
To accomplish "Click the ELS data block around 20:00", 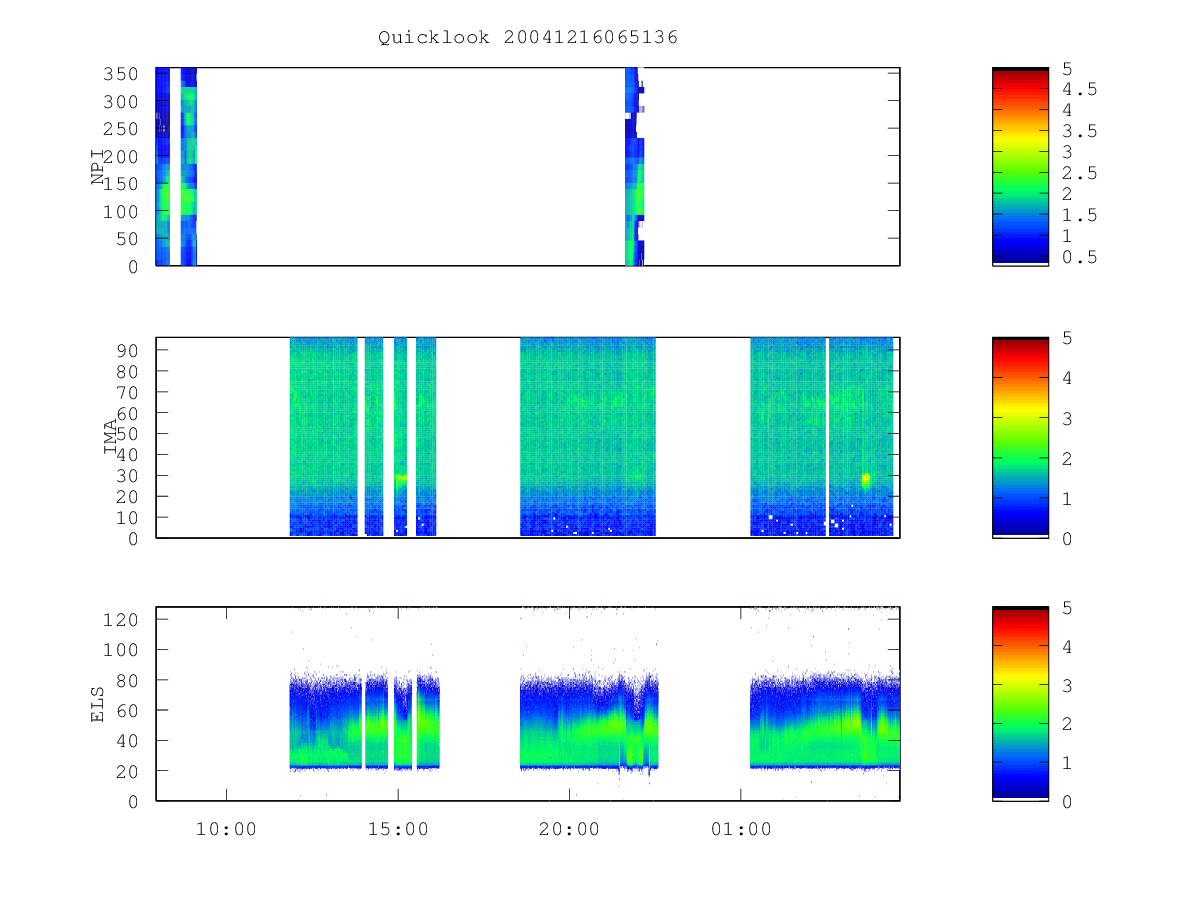I will (589, 722).
